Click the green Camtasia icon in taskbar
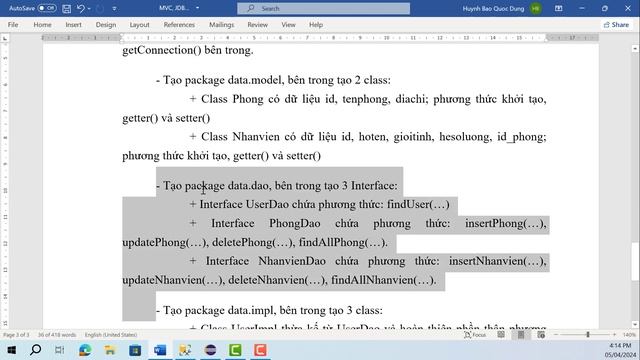 tap(235, 350)
